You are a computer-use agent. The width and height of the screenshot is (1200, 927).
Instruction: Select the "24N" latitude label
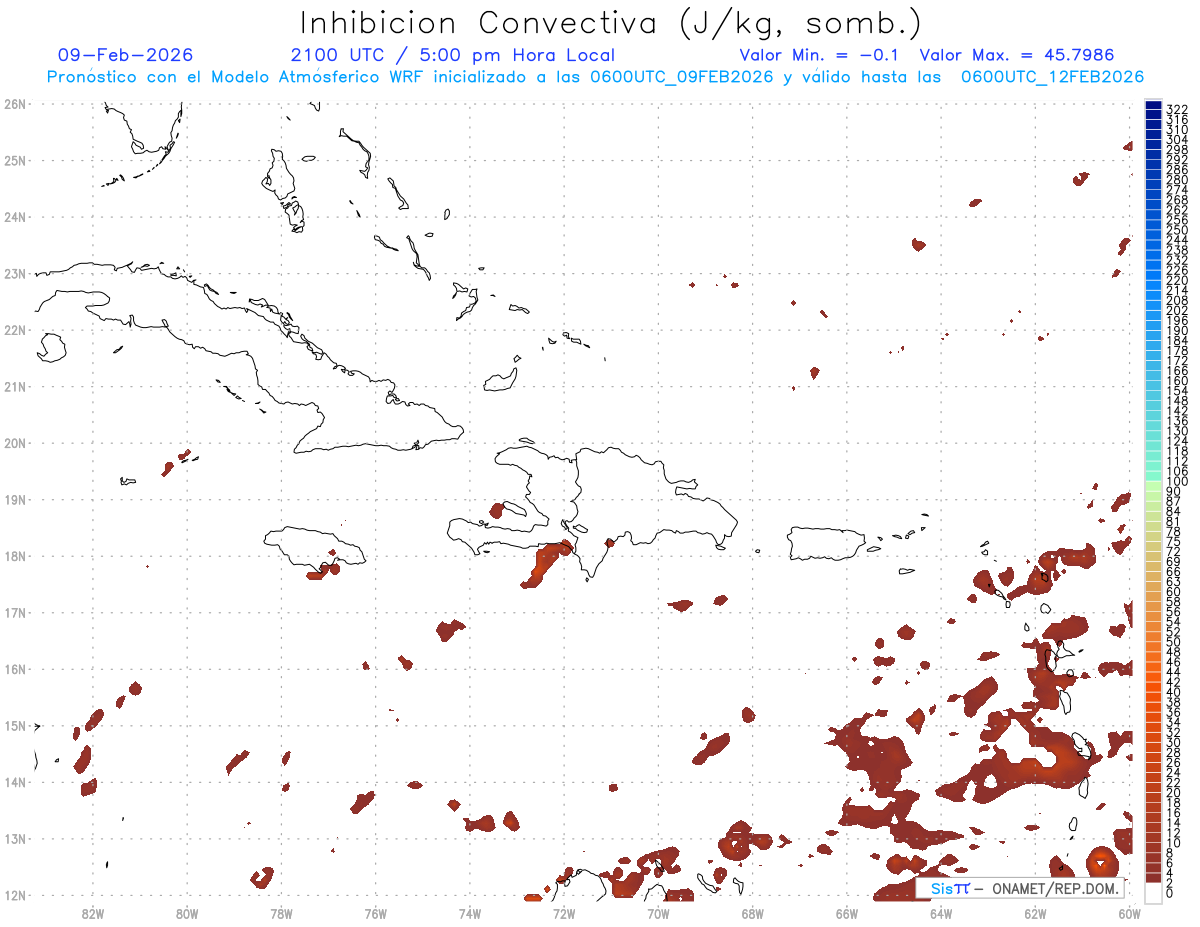point(14,217)
